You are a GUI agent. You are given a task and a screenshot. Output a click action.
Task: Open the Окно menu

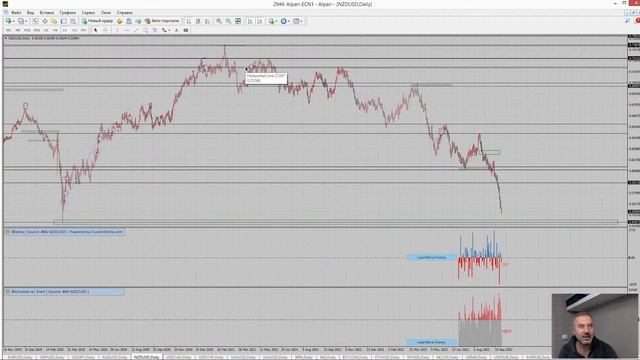pyautogui.click(x=106, y=13)
